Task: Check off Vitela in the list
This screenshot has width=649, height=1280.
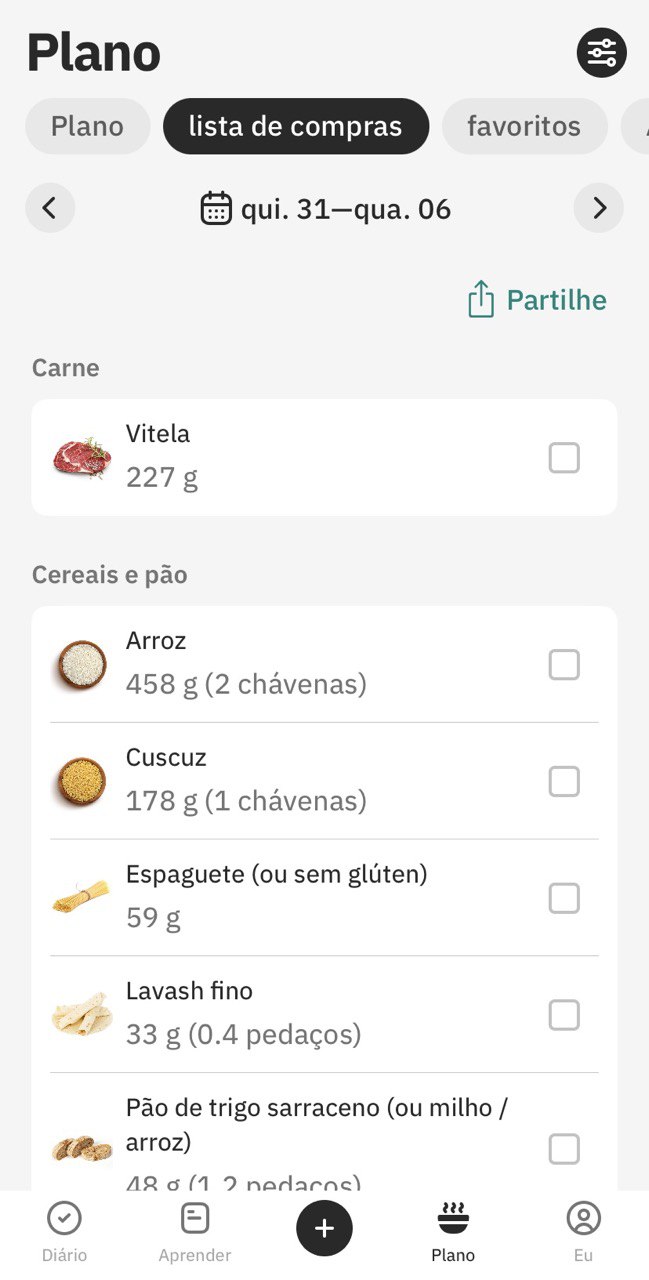Action: [564, 458]
